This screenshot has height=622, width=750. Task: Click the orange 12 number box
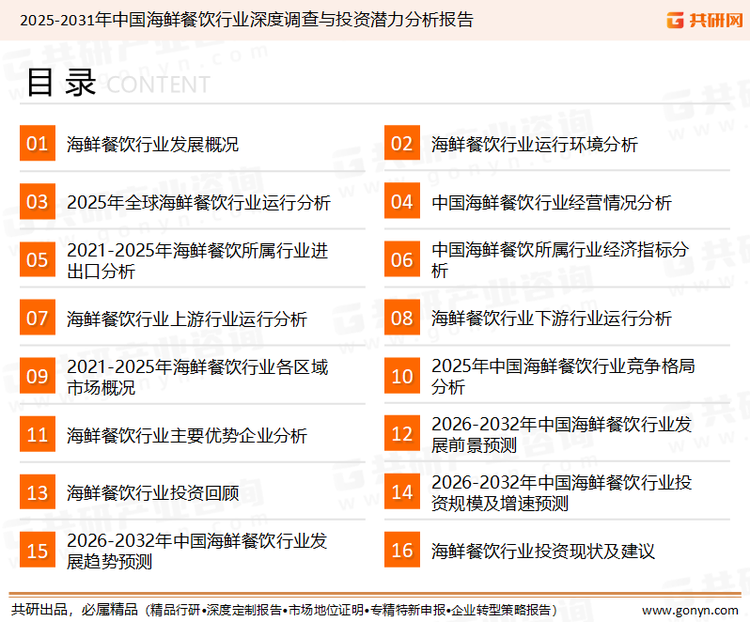pos(402,434)
